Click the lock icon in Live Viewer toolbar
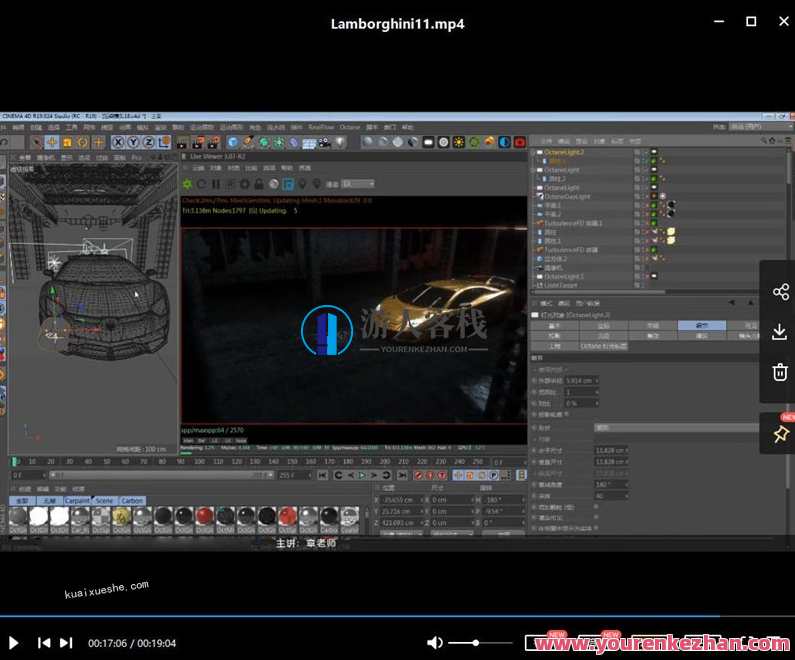This screenshot has width=795, height=660. [259, 184]
